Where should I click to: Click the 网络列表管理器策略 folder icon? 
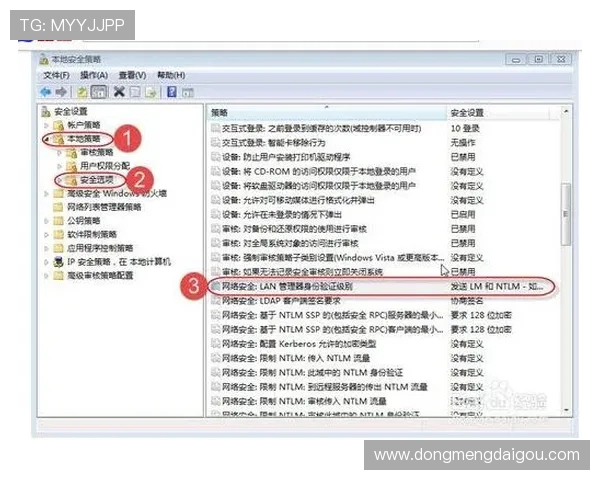pos(59,207)
